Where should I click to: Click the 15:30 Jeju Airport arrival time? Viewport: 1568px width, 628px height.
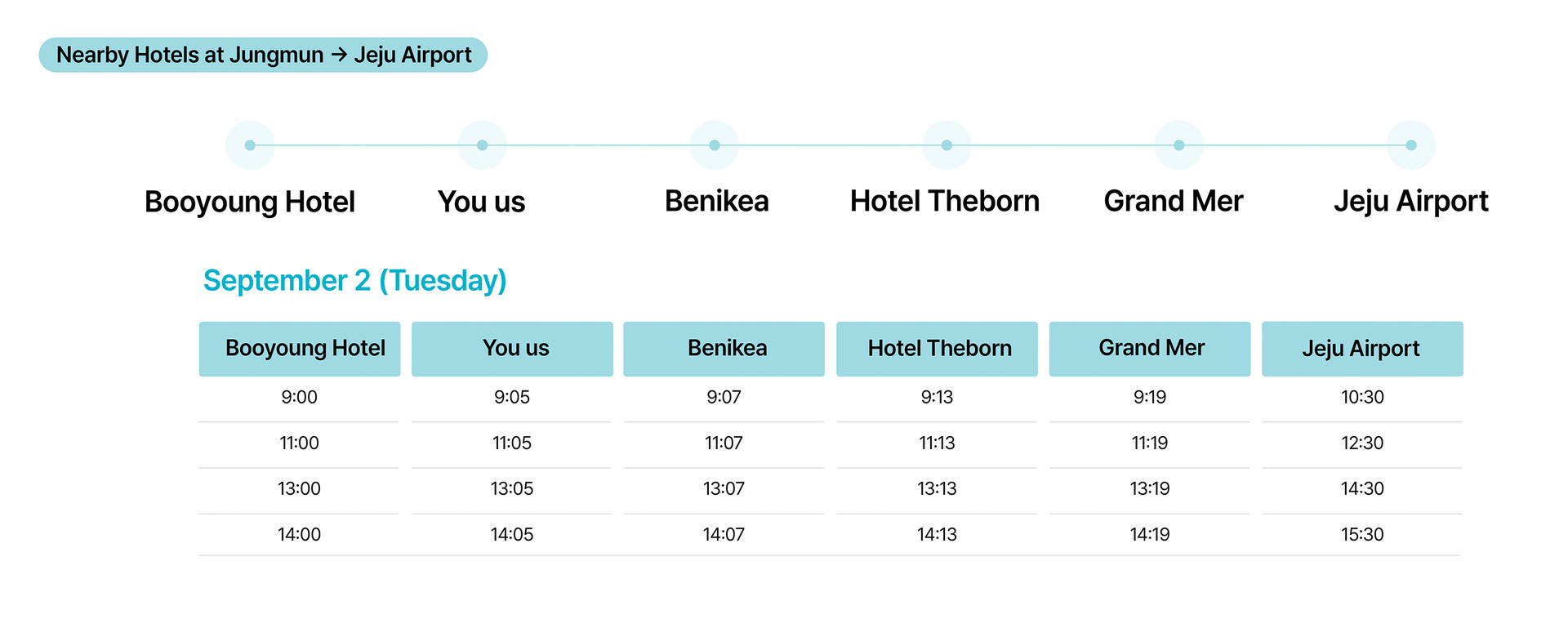[1362, 535]
